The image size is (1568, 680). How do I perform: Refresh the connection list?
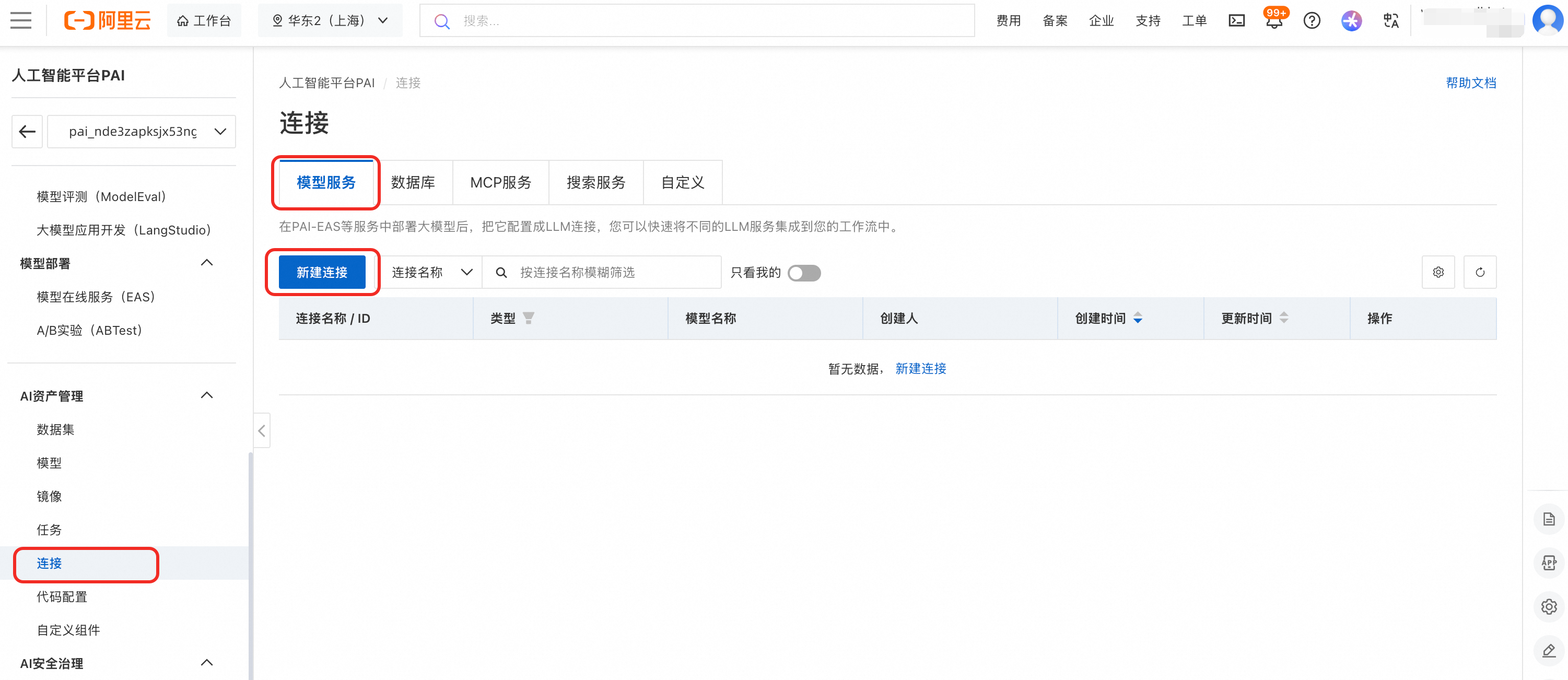[1480, 272]
